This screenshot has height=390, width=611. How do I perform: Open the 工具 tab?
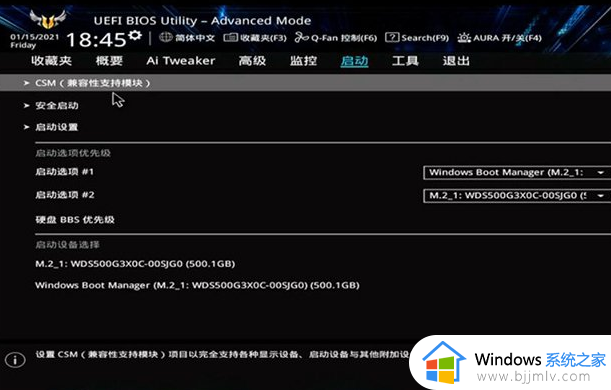pos(405,61)
